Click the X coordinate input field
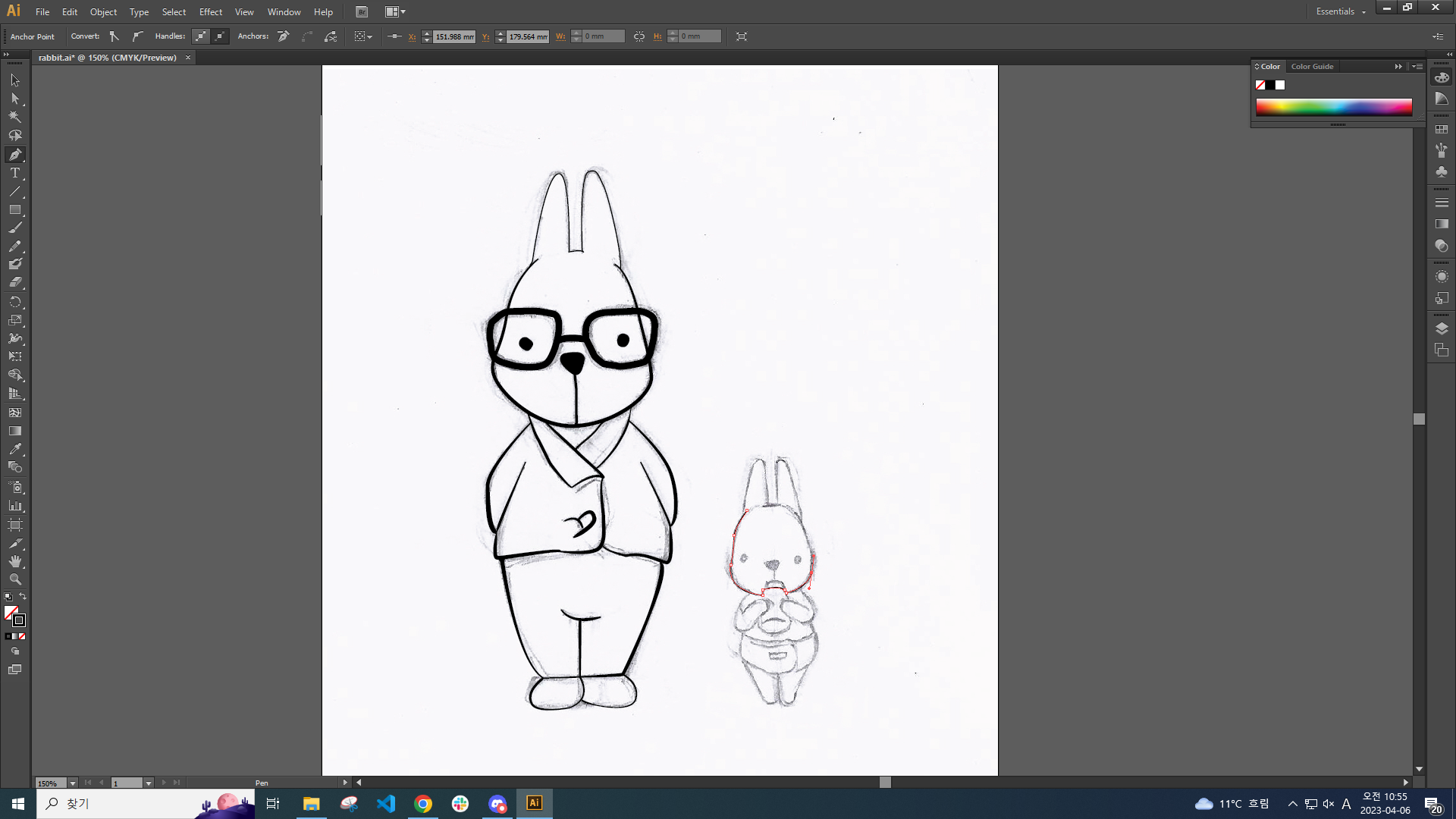 tap(453, 36)
